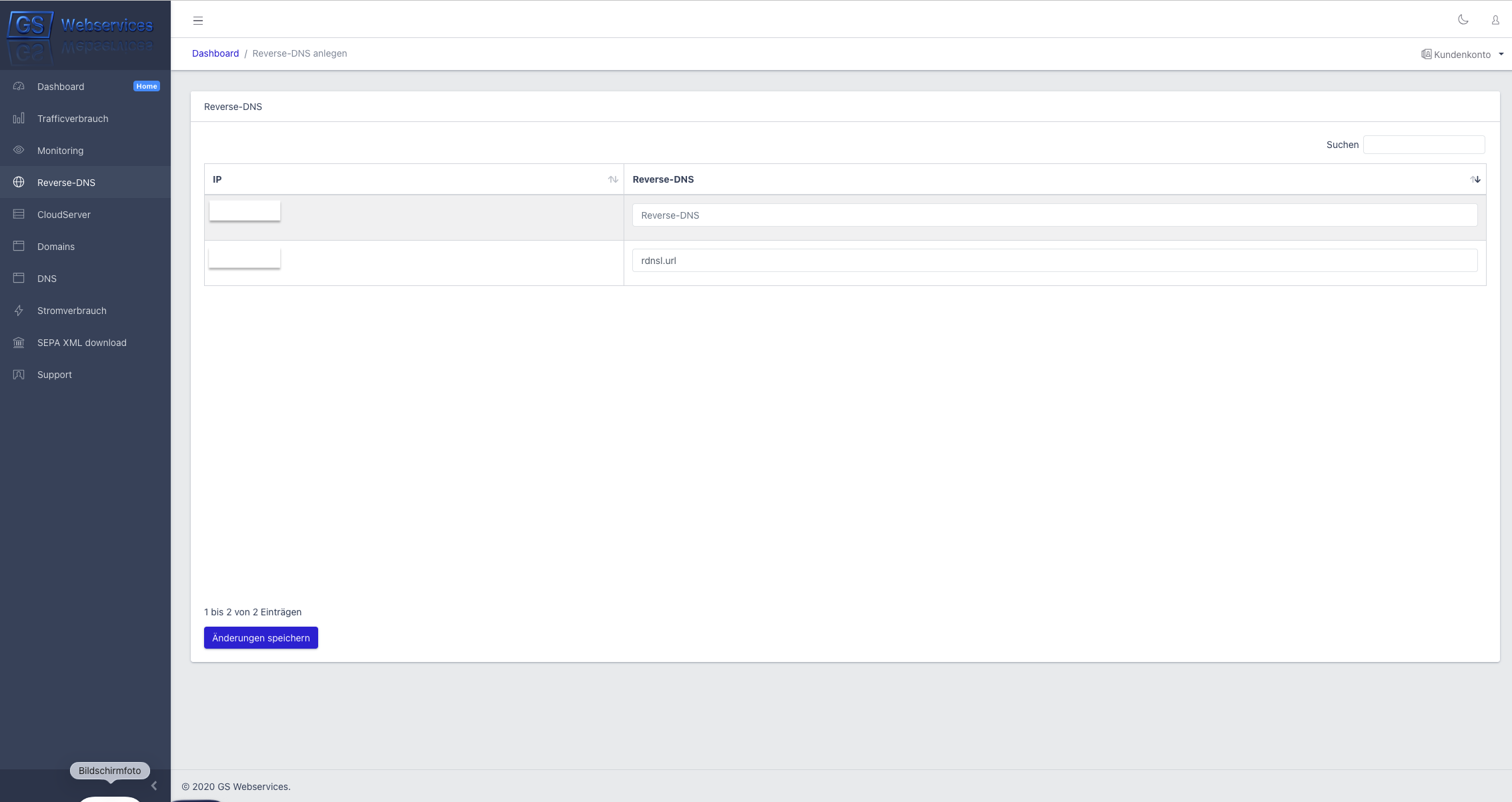Click the Stromverbrauch lightning icon
The image size is (1512, 802).
point(19,310)
